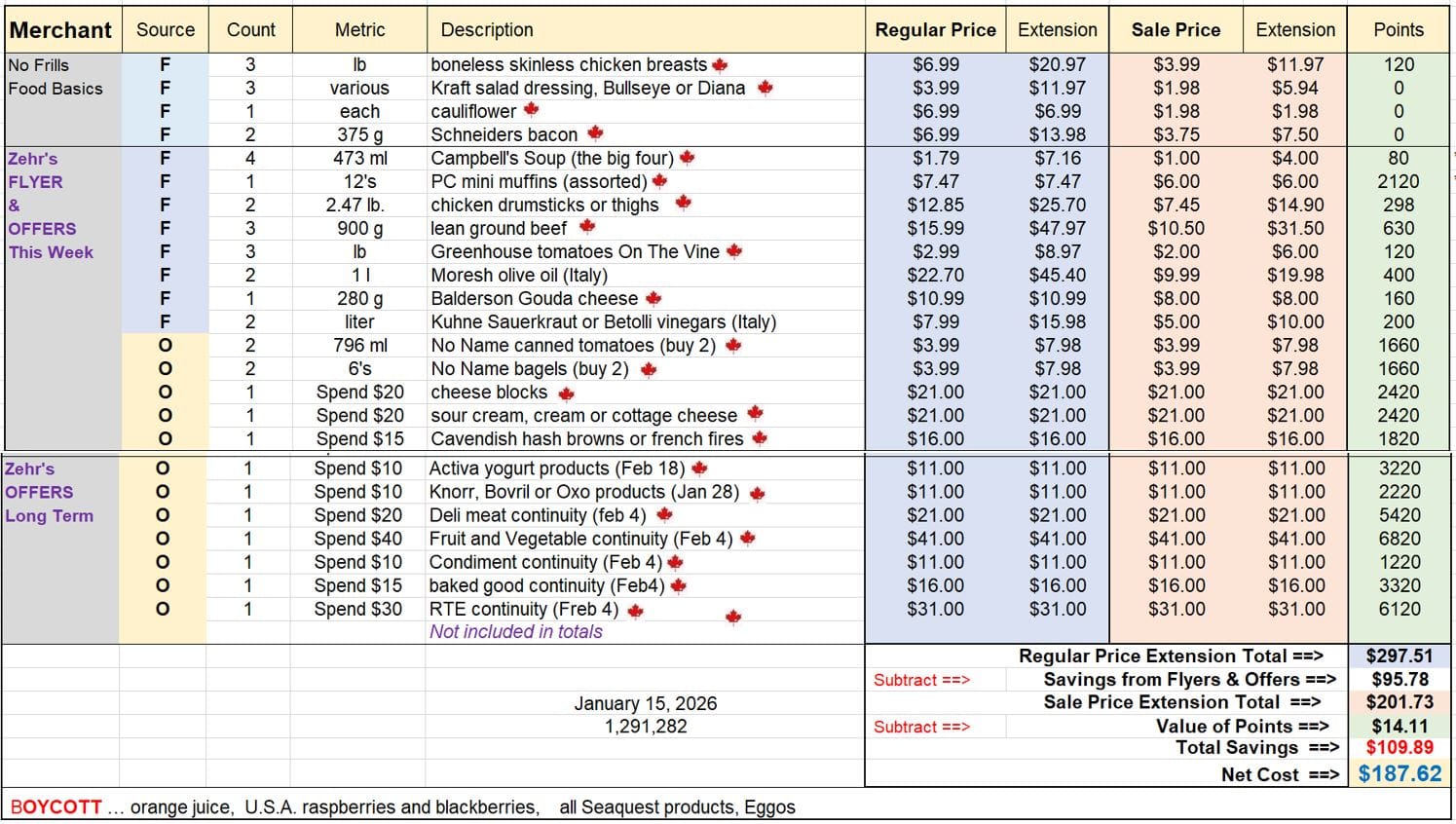Click the maple leaf beside cauliflower

pos(531,110)
